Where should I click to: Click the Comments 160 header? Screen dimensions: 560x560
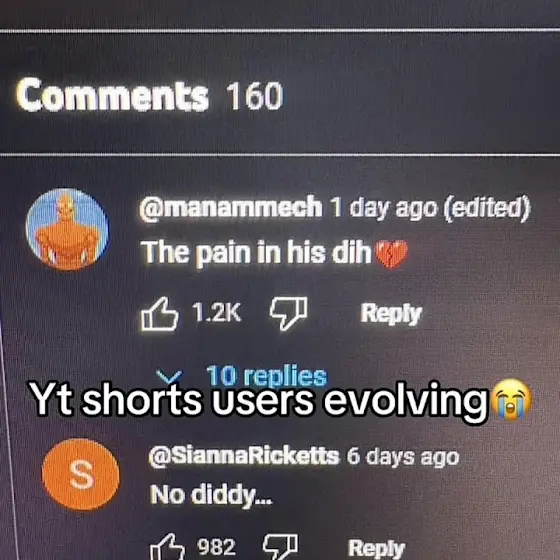149,95
